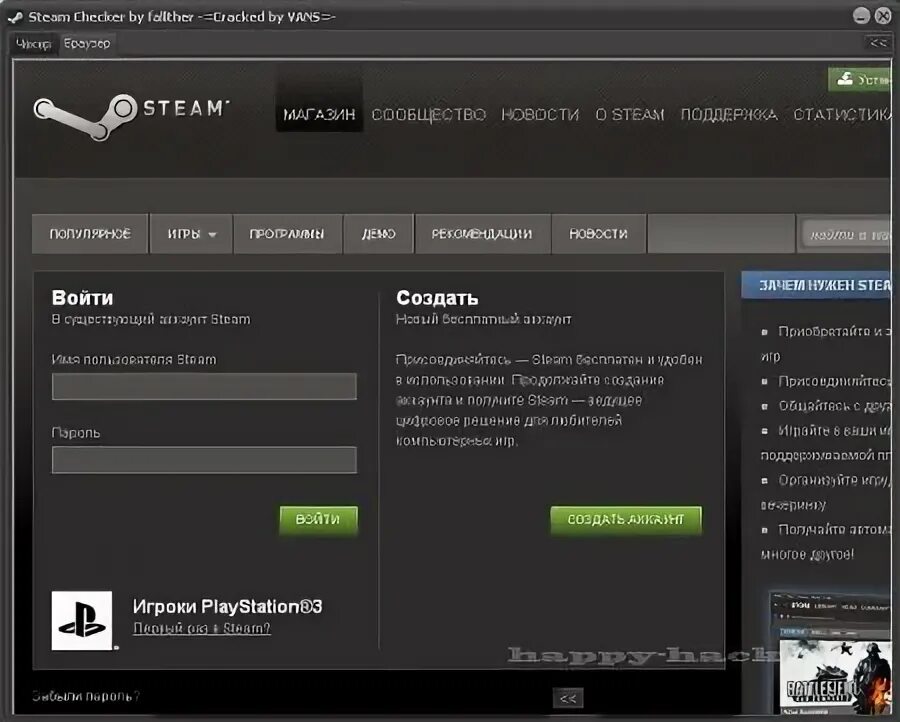This screenshot has width=900, height=722.
Task: Click the Пароль password field
Action: point(204,460)
